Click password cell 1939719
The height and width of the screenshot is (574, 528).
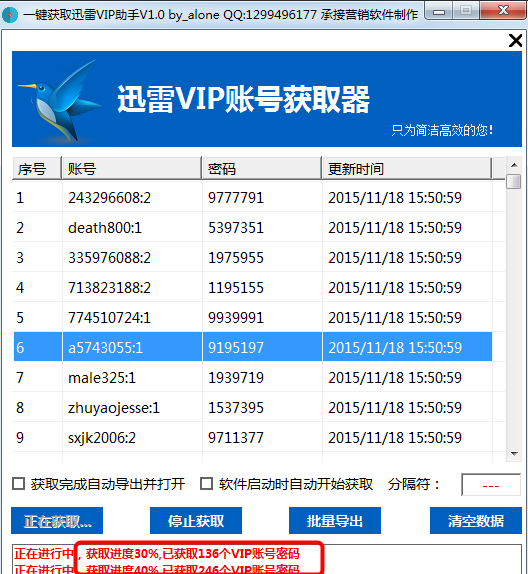[236, 378]
